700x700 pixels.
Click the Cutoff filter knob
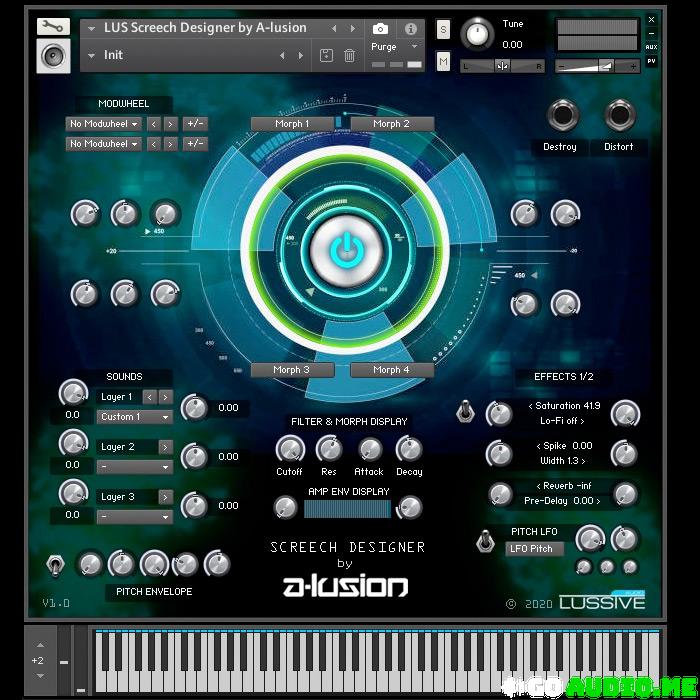point(290,449)
